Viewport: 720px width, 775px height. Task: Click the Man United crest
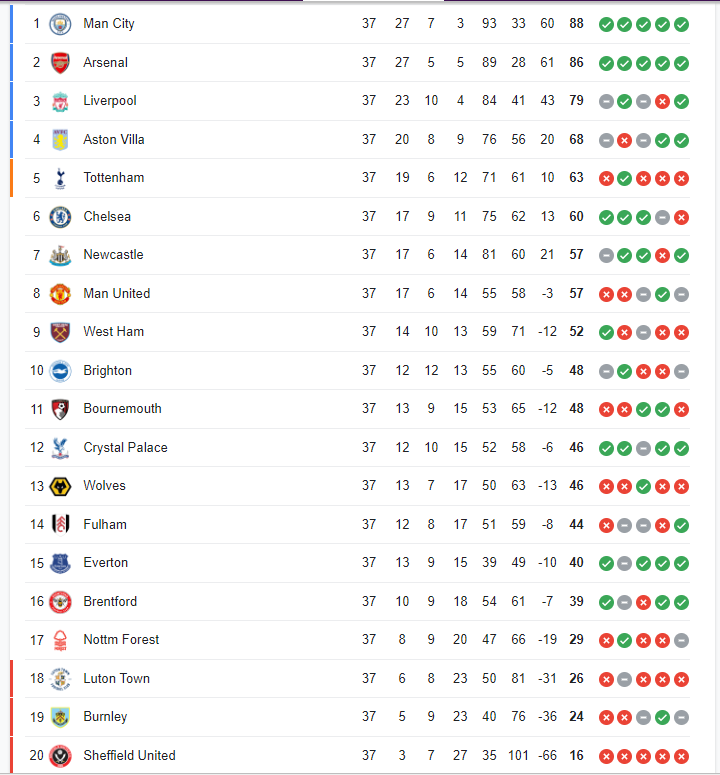(x=60, y=294)
